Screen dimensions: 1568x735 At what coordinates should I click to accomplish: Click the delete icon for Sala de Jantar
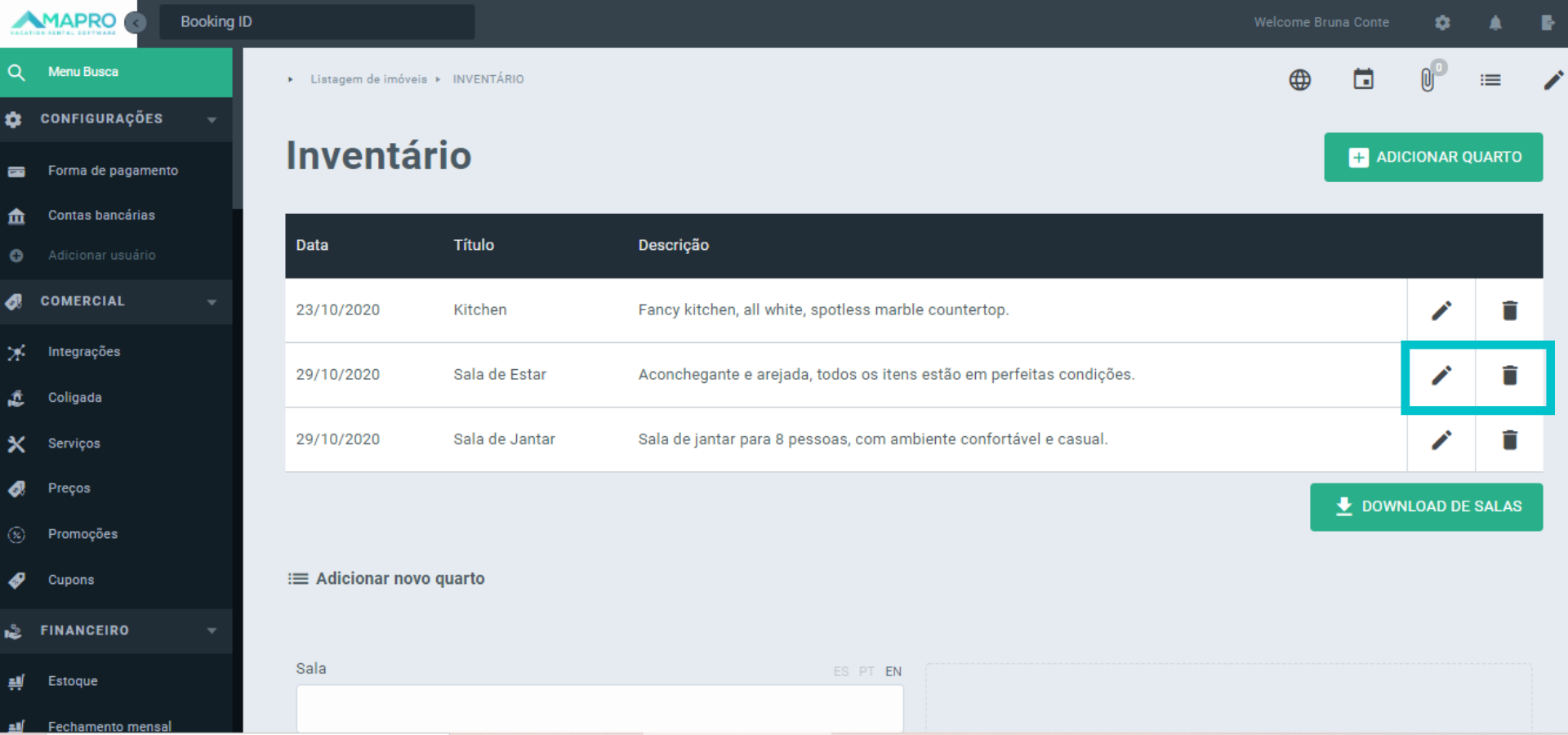tap(1509, 439)
